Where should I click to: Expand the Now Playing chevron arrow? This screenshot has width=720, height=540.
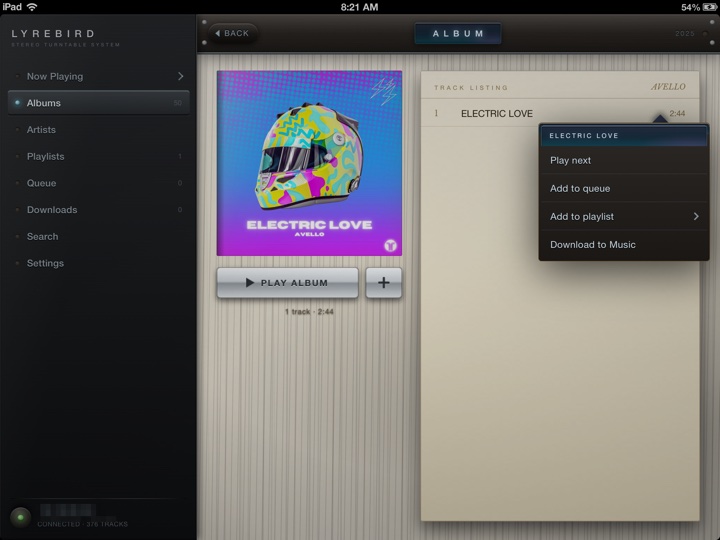(x=180, y=76)
